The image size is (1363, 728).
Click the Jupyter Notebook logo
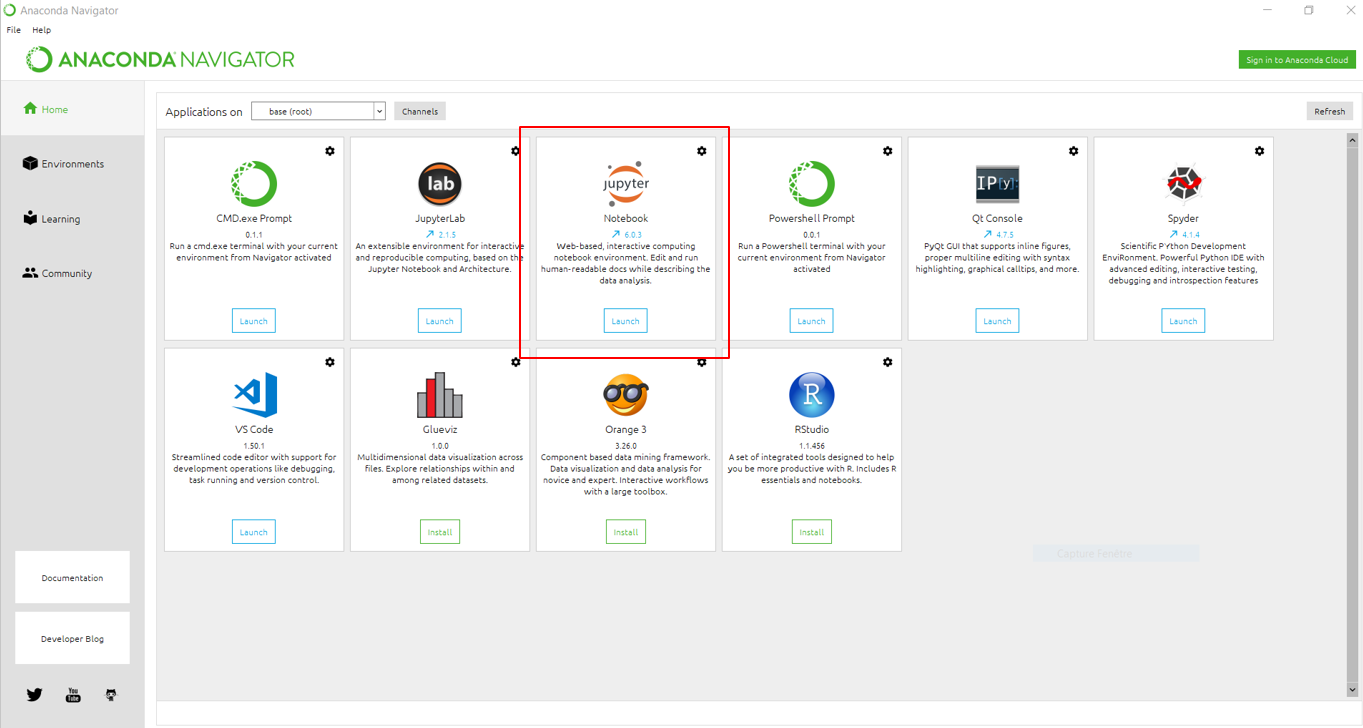(x=626, y=184)
